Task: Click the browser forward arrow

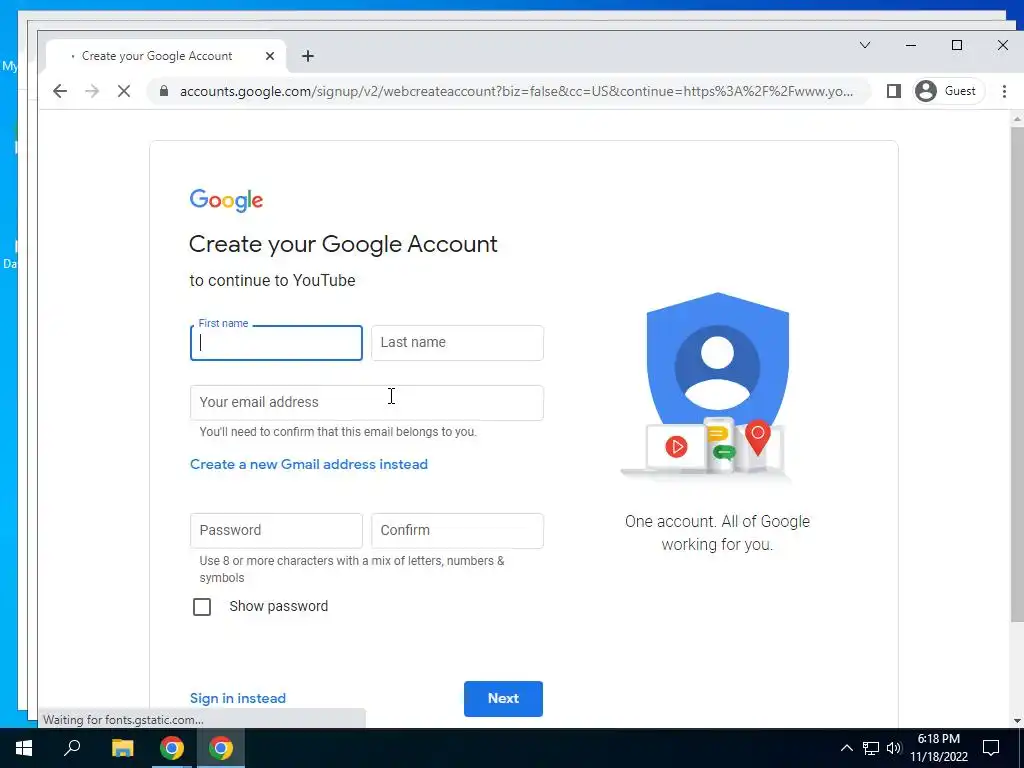Action: (x=92, y=91)
